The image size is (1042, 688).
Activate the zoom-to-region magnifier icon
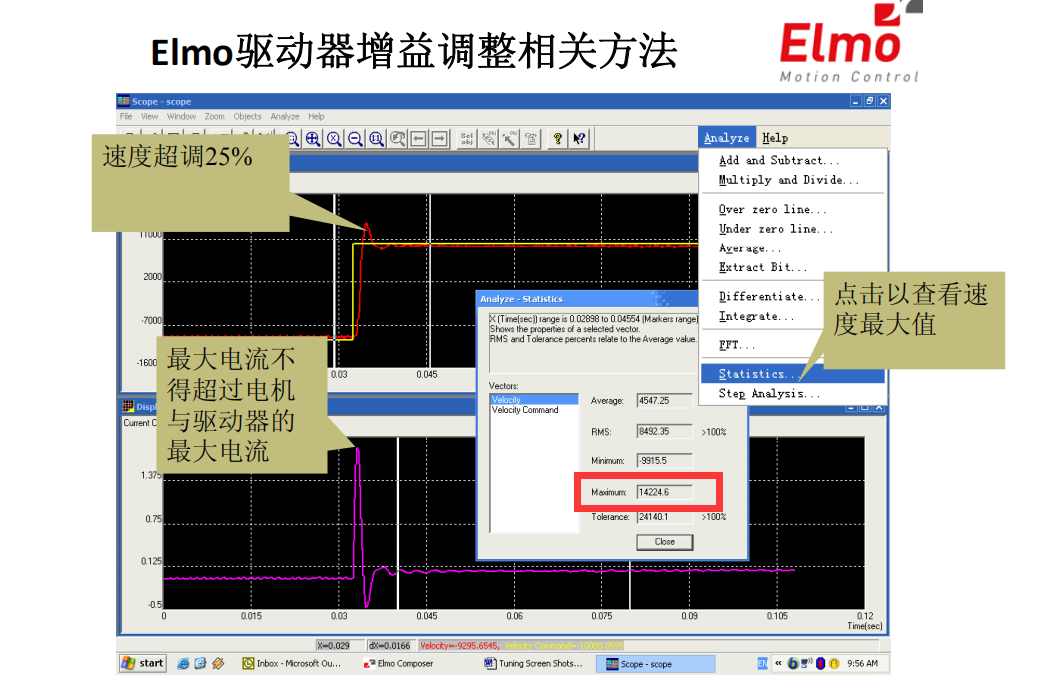(x=397, y=138)
